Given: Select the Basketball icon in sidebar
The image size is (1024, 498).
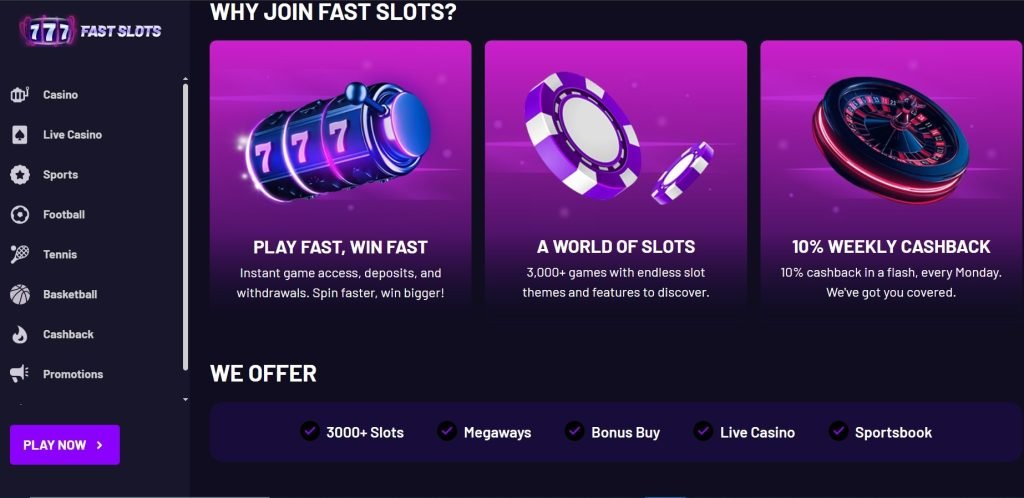Looking at the screenshot, I should tap(19, 295).
